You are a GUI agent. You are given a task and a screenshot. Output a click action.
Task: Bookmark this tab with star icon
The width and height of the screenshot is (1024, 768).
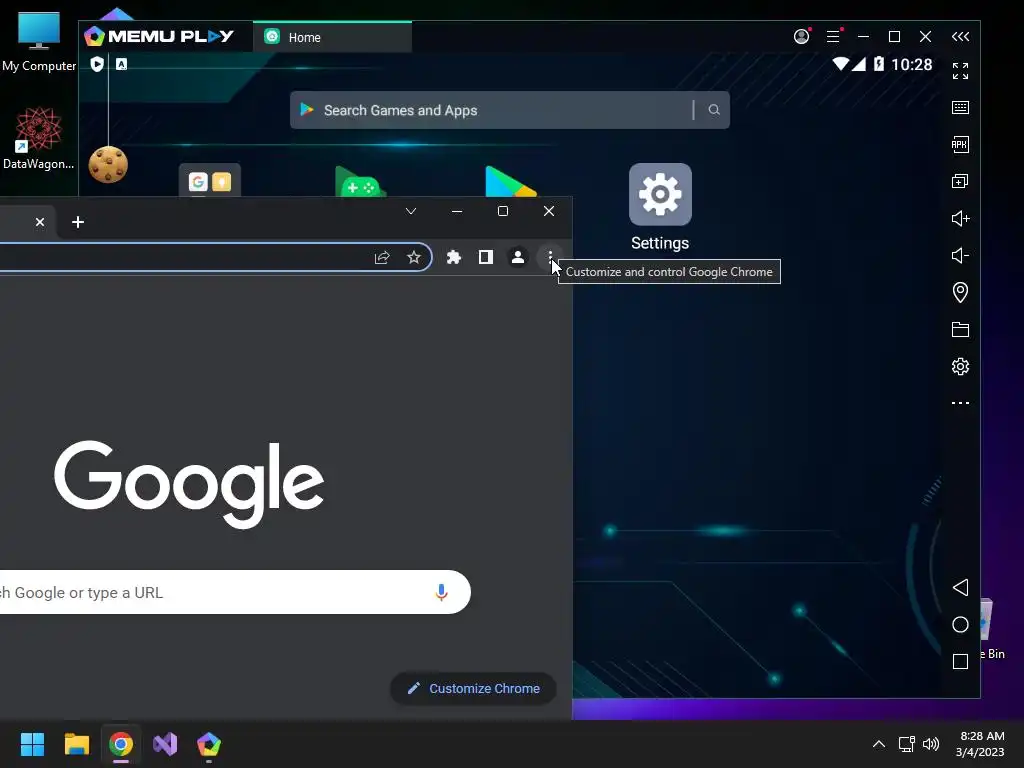414,257
